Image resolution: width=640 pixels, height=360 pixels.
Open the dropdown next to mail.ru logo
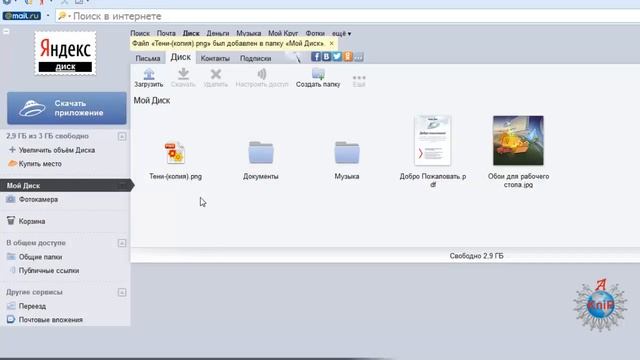(48, 16)
